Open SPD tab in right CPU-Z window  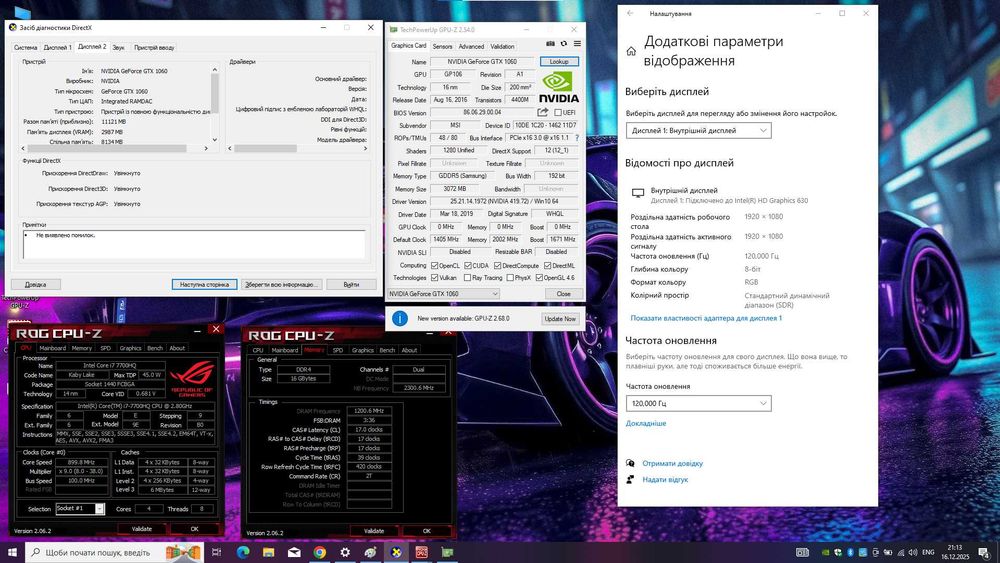click(337, 350)
